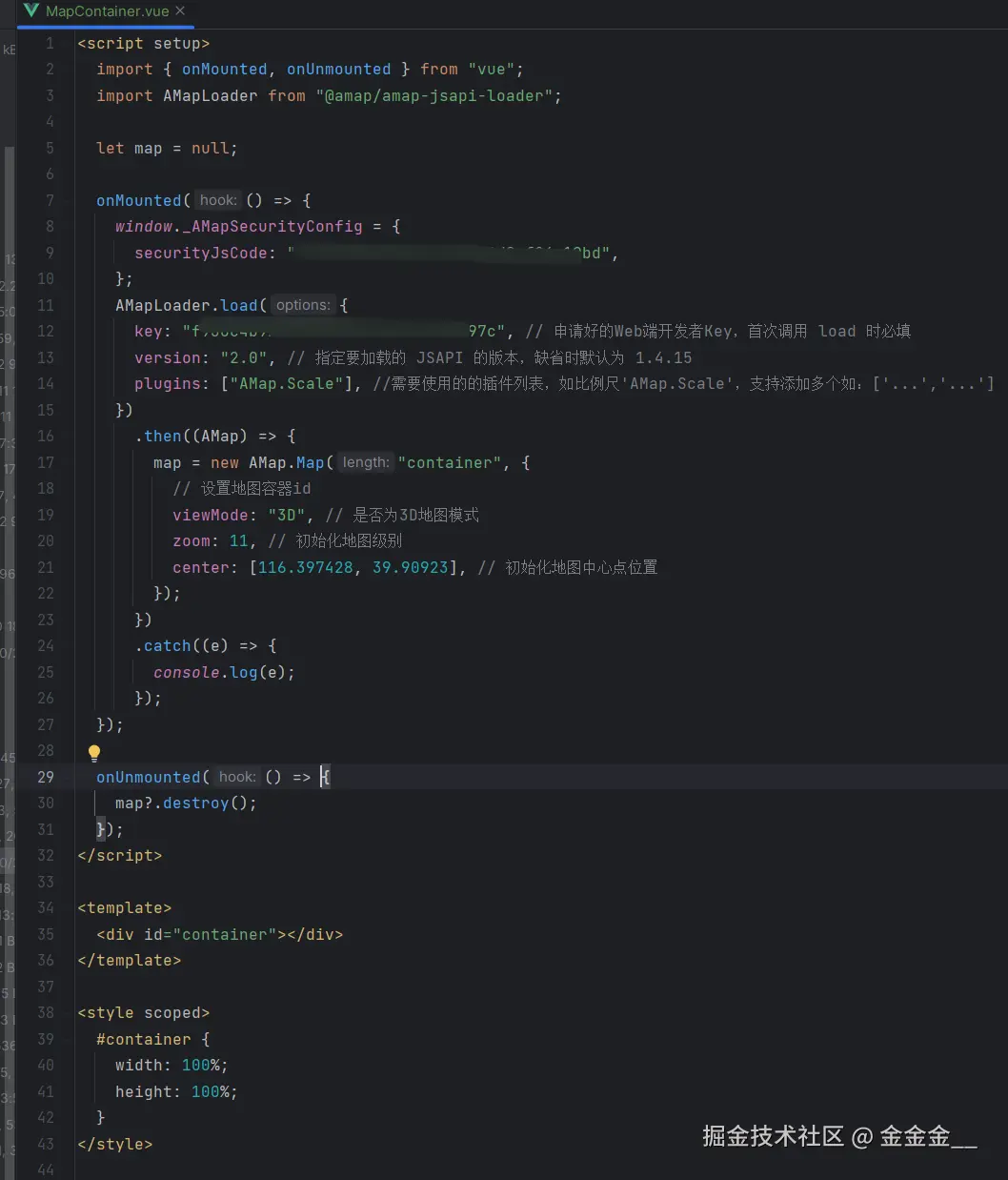
Task: Click the <style scoped> opening tag
Action: (144, 1012)
